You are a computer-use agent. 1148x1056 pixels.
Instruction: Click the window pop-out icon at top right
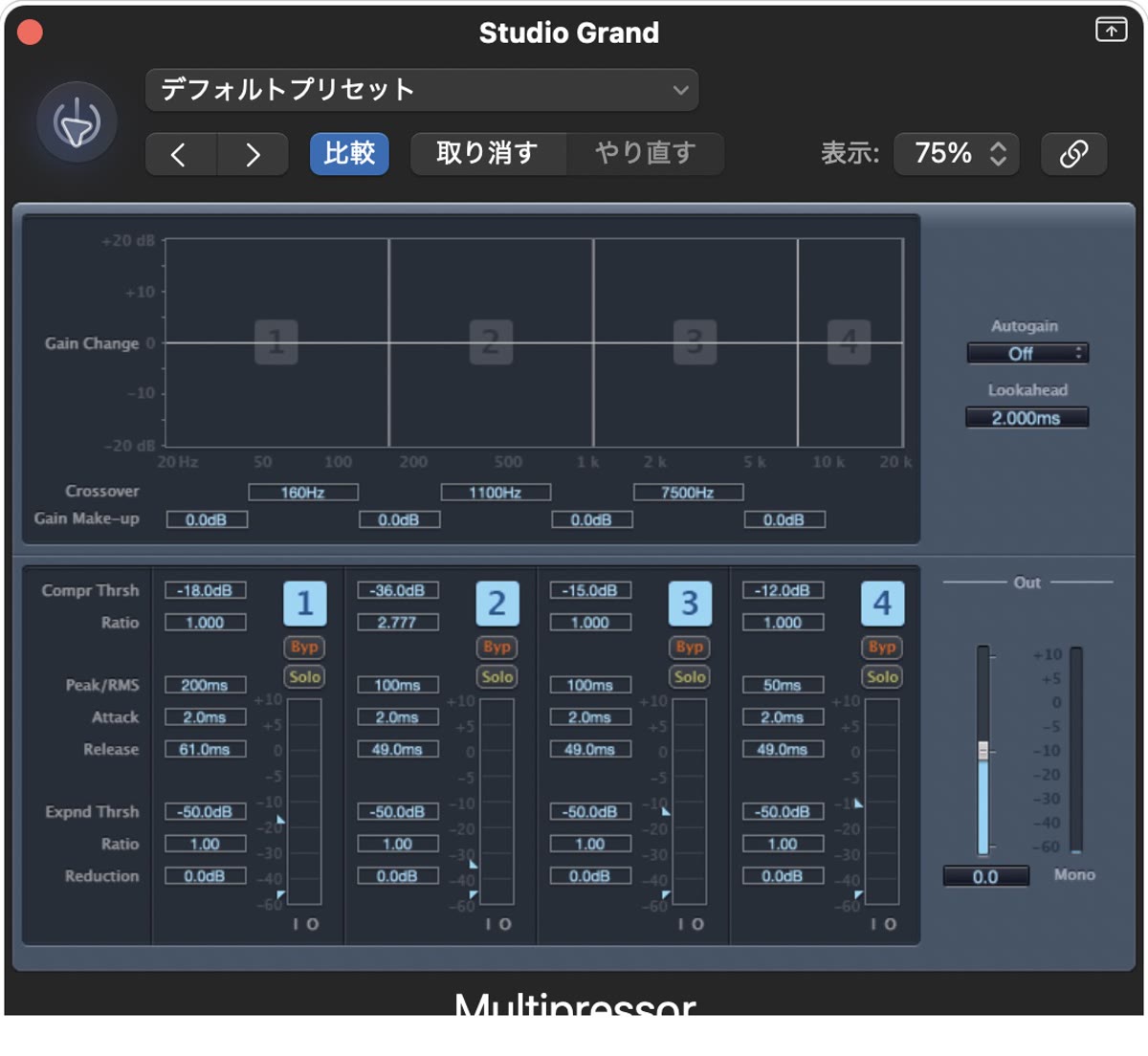click(x=1111, y=30)
